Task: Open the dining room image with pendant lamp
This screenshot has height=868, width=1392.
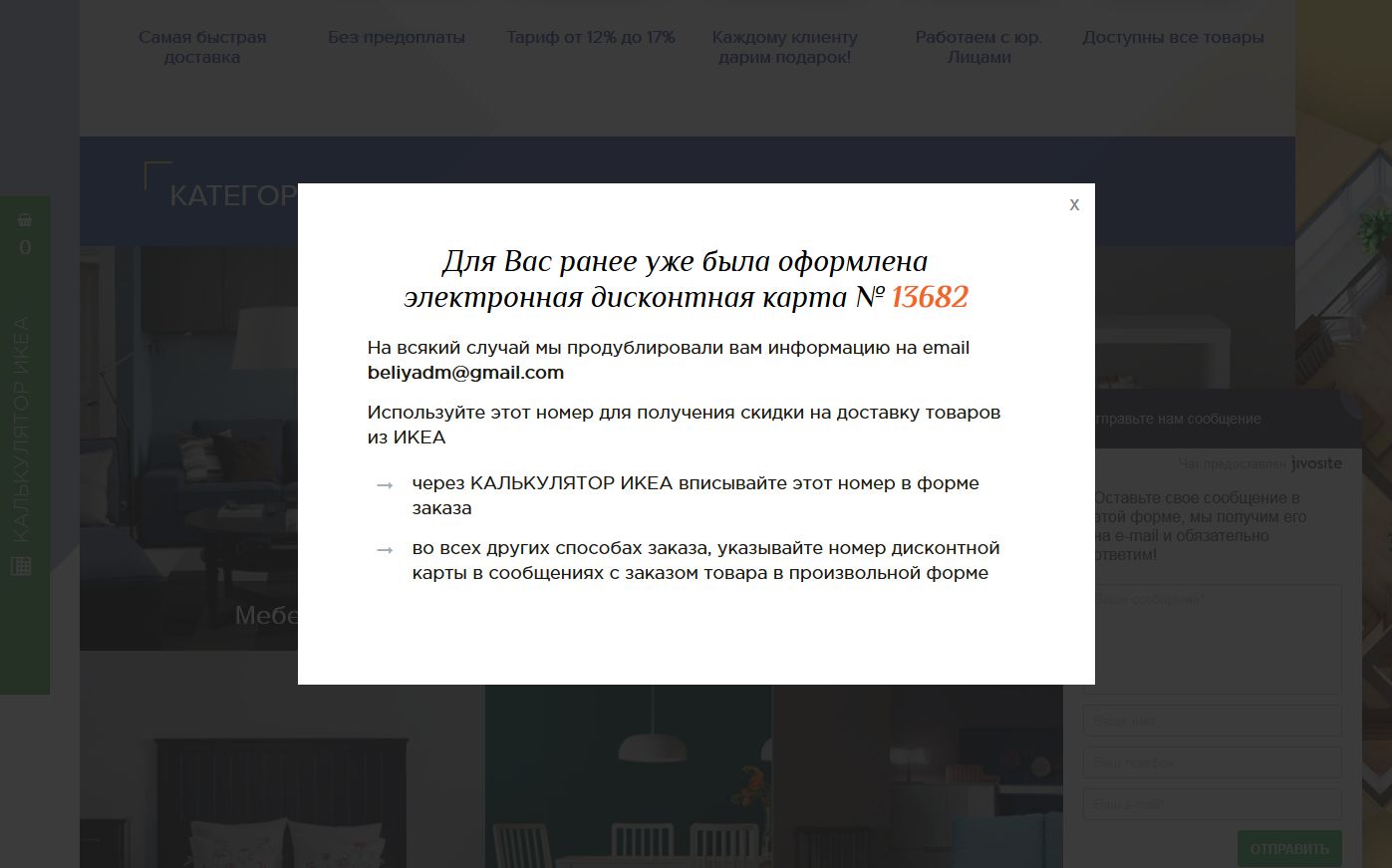Action: click(x=628, y=776)
